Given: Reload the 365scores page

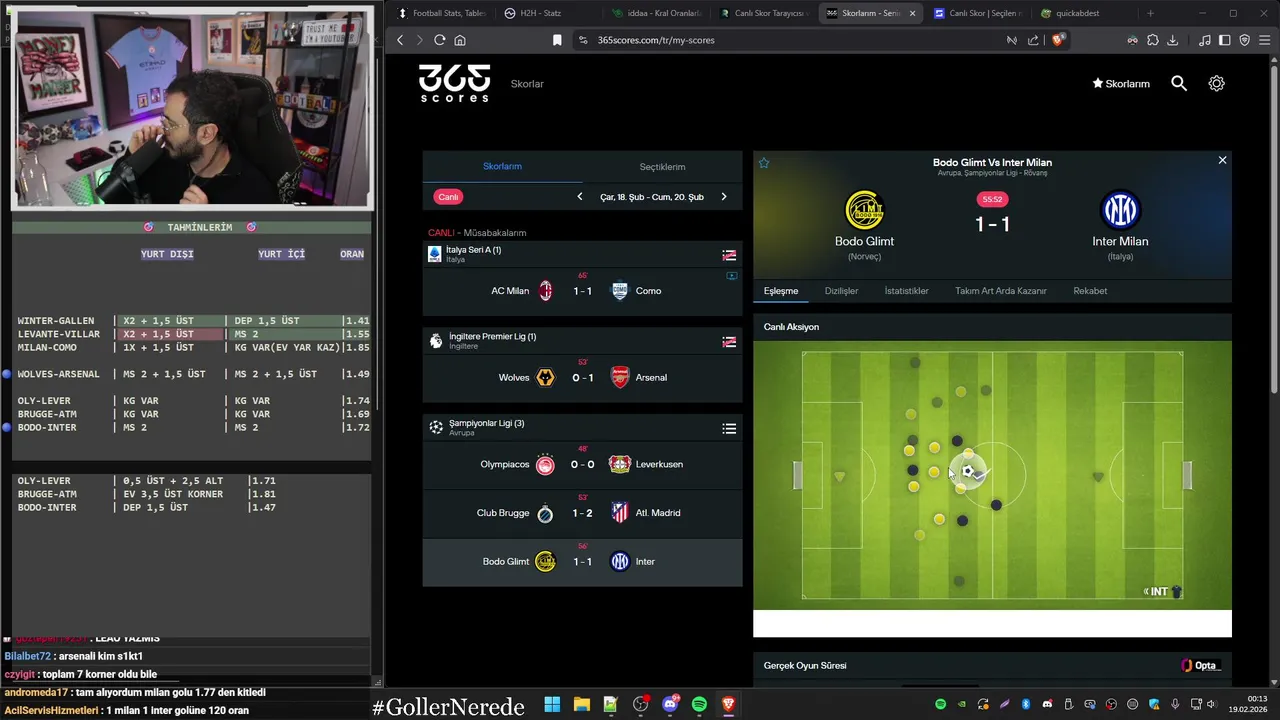Looking at the screenshot, I should point(439,40).
